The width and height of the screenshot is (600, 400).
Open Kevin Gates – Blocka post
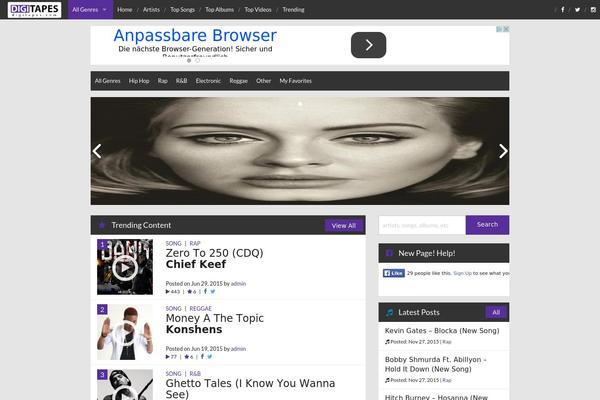pyautogui.click(x=442, y=331)
